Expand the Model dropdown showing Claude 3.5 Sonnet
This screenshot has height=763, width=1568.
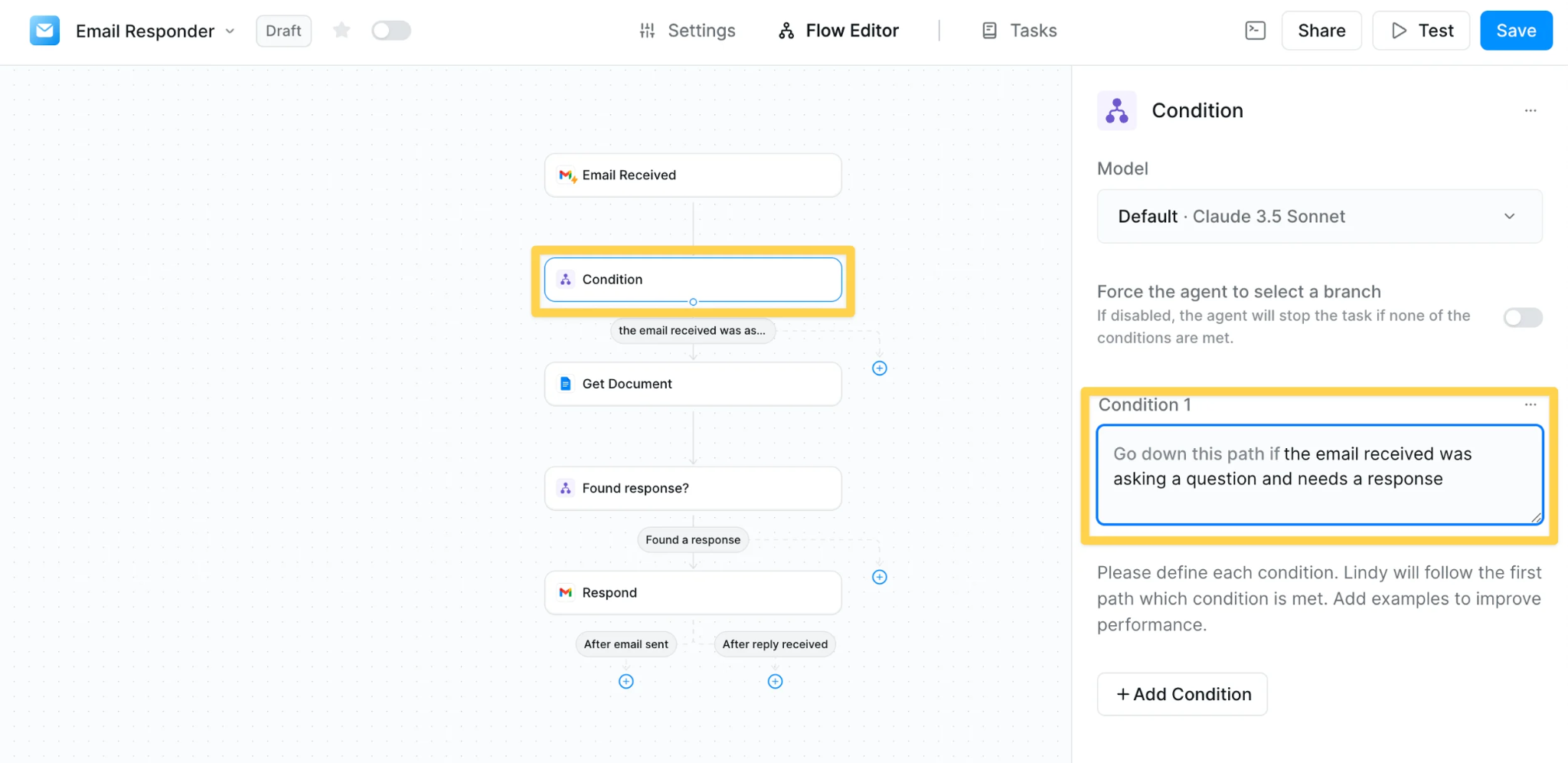[x=1319, y=216]
